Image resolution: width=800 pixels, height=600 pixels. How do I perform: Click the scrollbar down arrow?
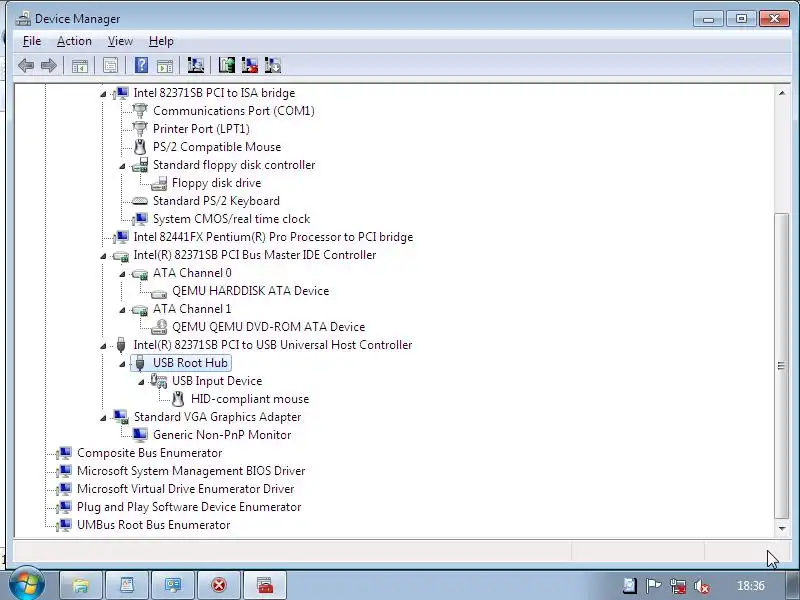782,529
